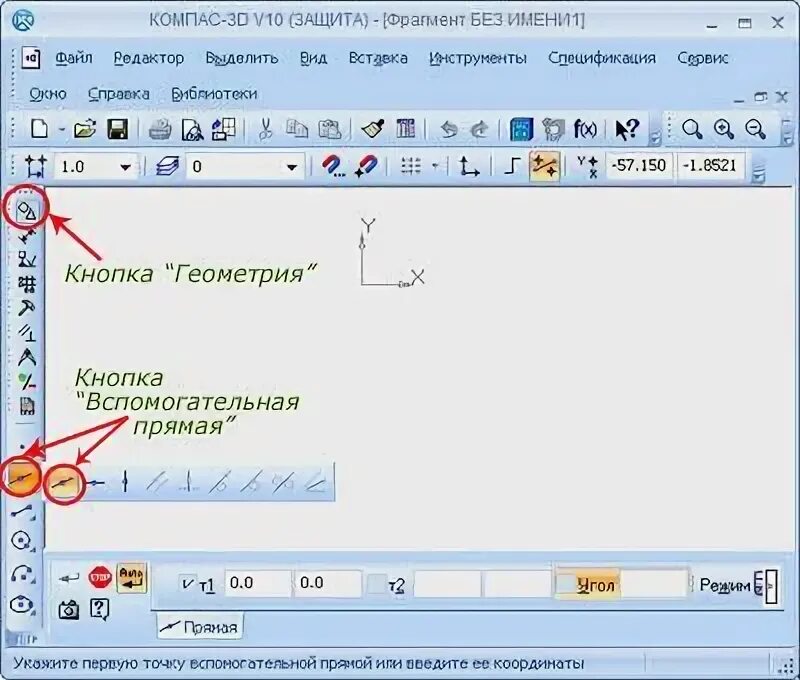Open the Справка menu
Screen dimensions: 800x680
118,94
